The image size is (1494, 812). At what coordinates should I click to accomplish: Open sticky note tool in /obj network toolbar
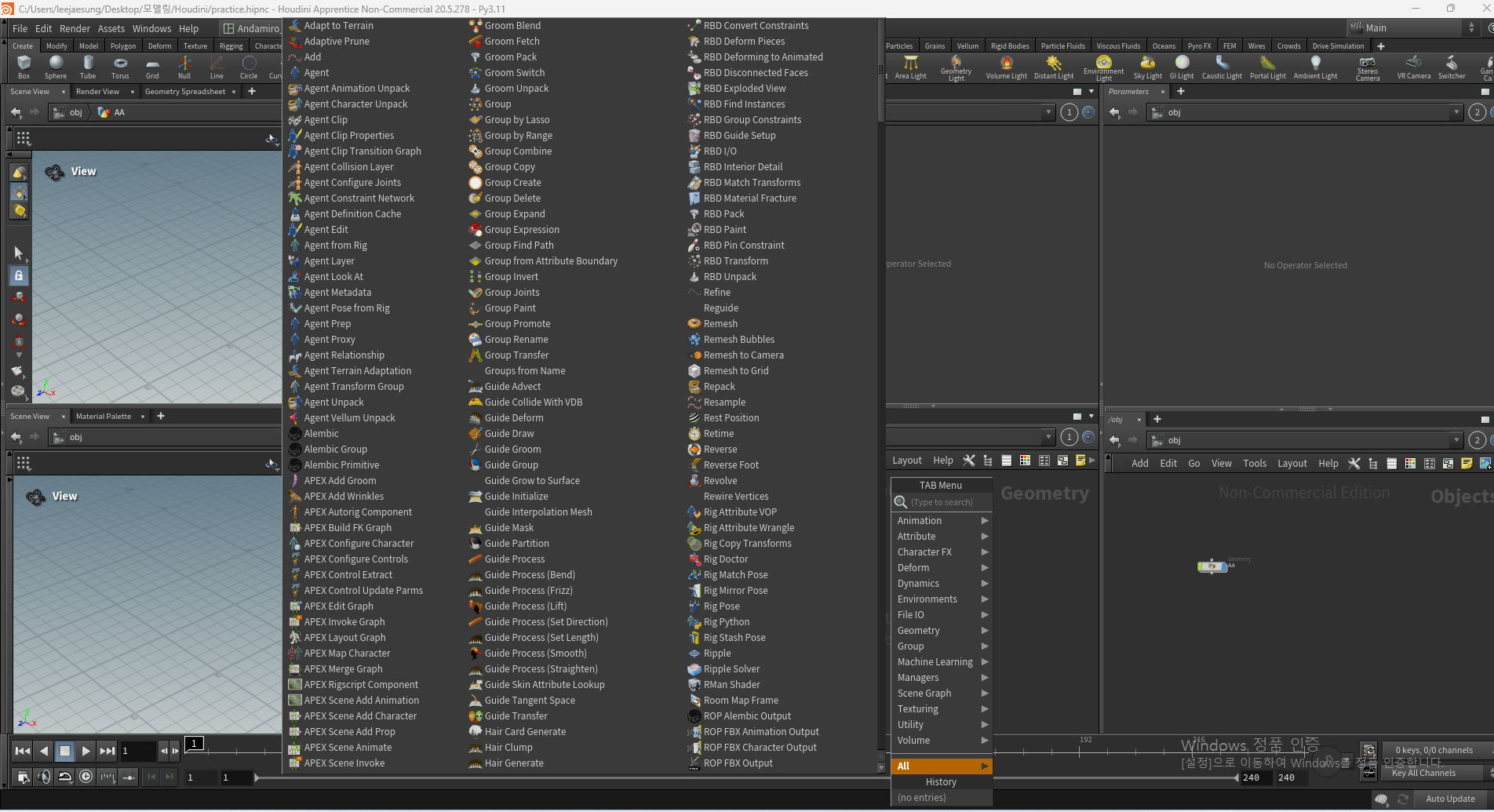1467,463
